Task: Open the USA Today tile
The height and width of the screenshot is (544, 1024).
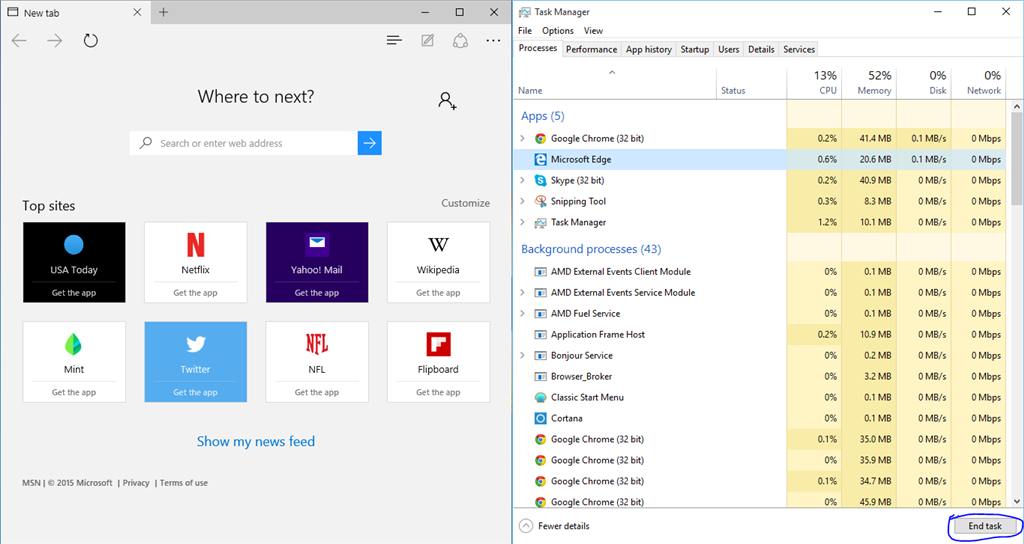Action: (74, 262)
